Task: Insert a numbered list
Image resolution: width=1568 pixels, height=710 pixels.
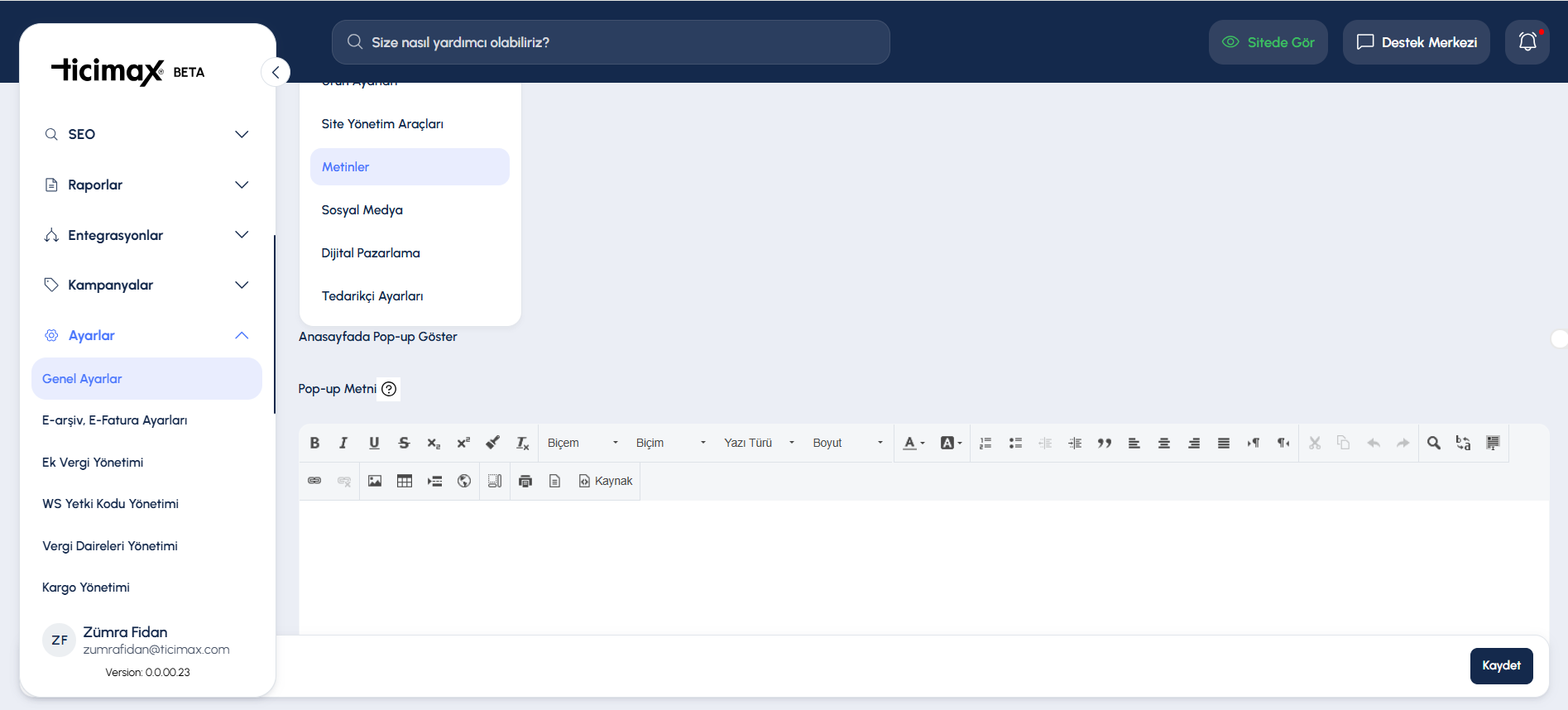Action: coord(985,443)
